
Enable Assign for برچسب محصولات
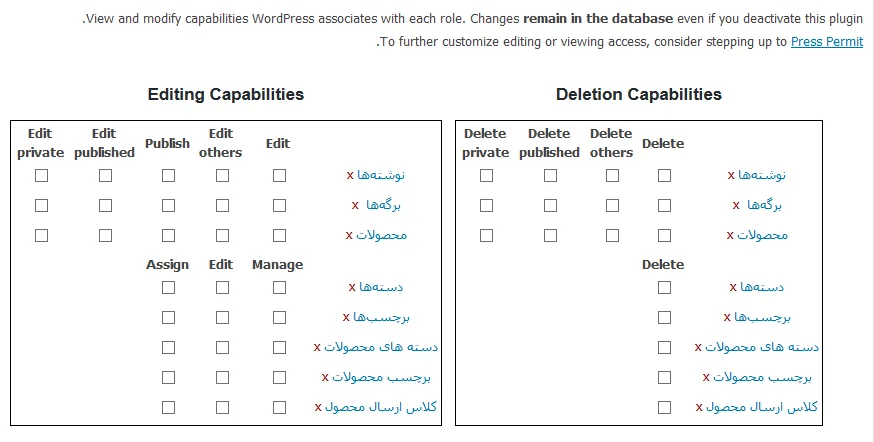tap(168, 378)
